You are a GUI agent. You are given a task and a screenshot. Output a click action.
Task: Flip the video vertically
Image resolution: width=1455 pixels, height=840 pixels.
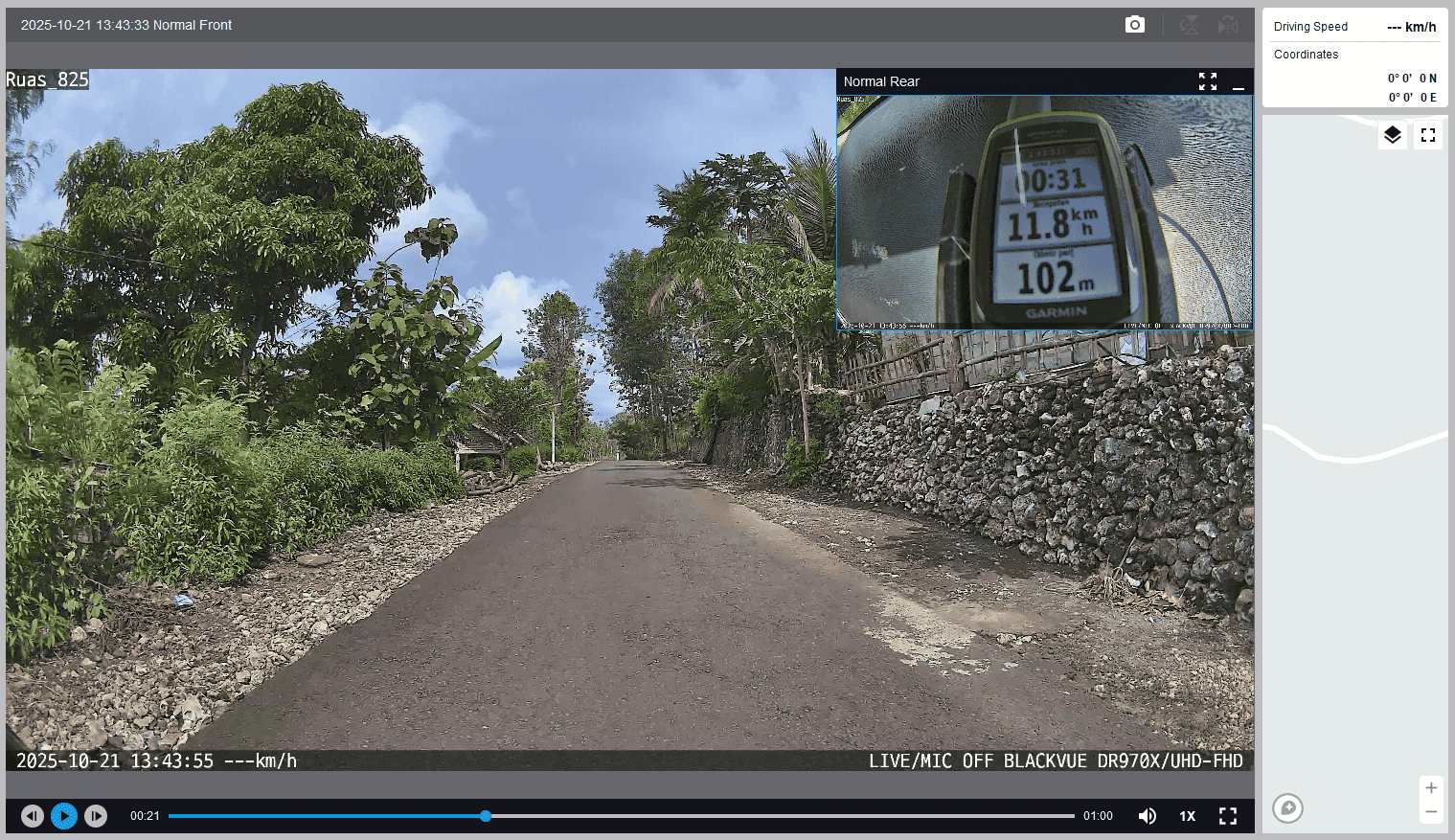[x=1189, y=25]
